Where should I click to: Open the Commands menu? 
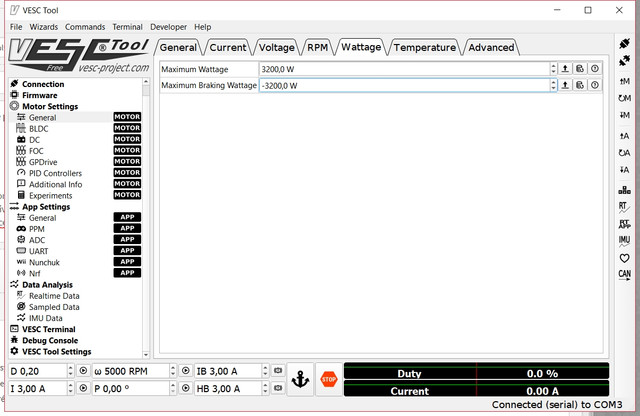(x=85, y=27)
